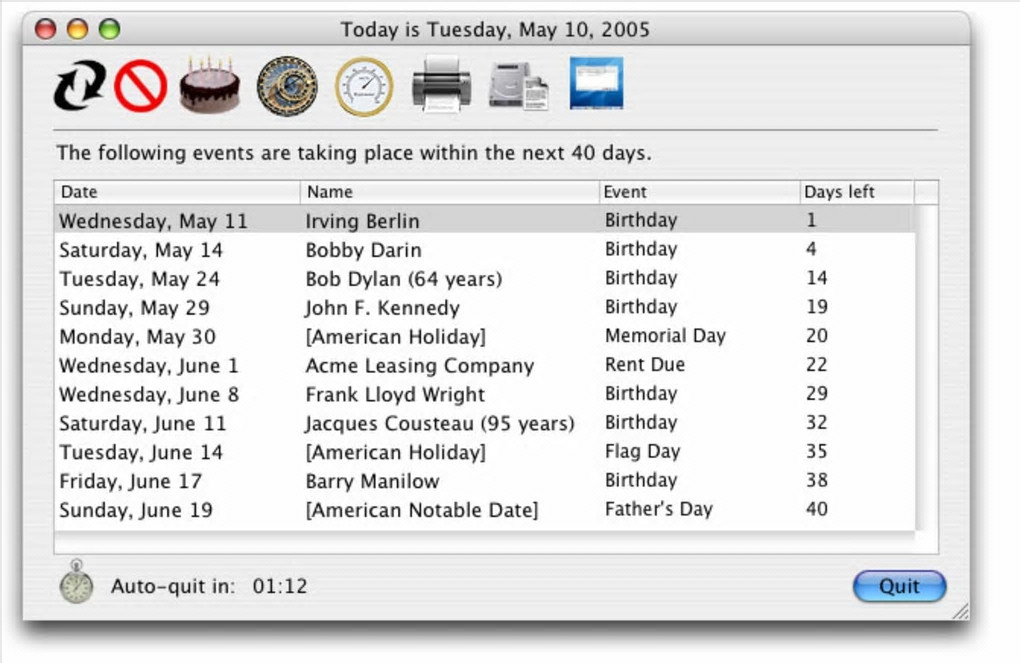Click the gold-rimmed gauge icon
This screenshot has height=663, width=1020.
click(x=362, y=86)
